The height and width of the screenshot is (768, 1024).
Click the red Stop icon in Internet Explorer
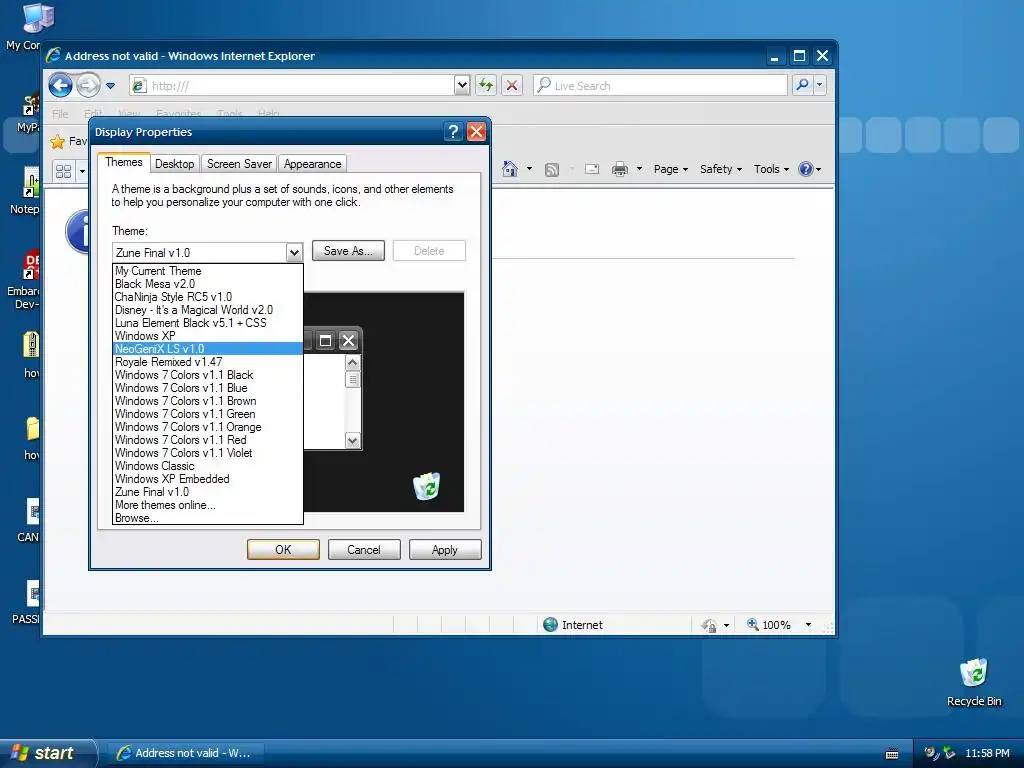(512, 85)
